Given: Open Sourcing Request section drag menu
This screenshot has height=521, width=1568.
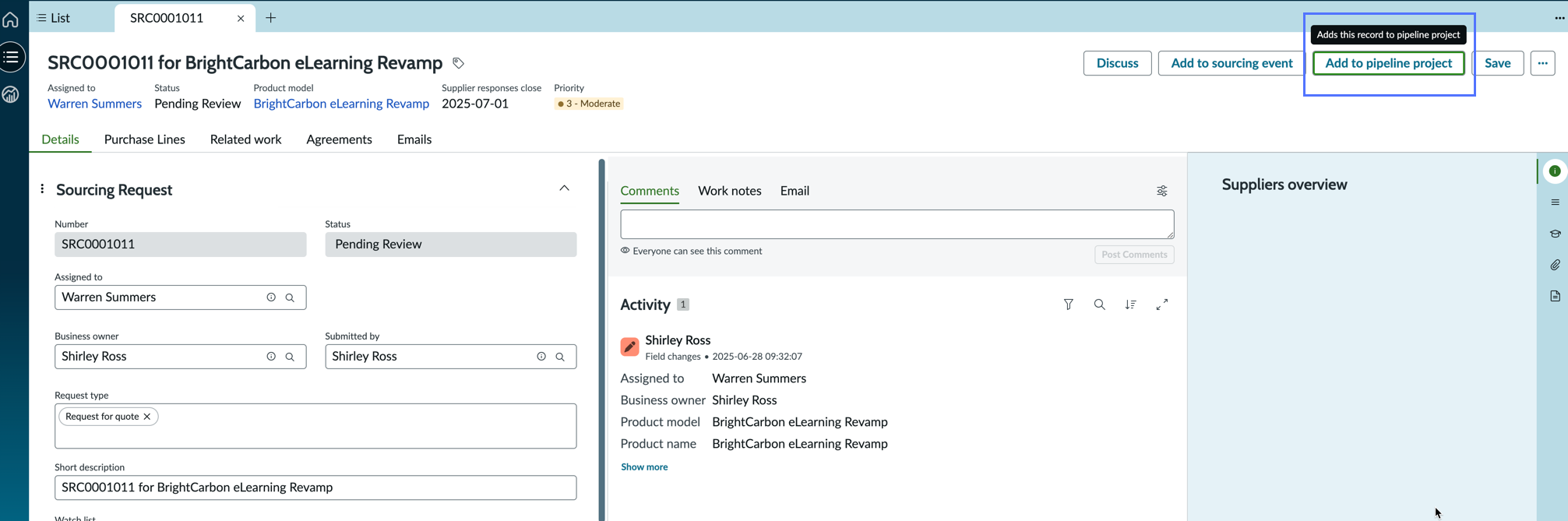Looking at the screenshot, I should coord(42,189).
